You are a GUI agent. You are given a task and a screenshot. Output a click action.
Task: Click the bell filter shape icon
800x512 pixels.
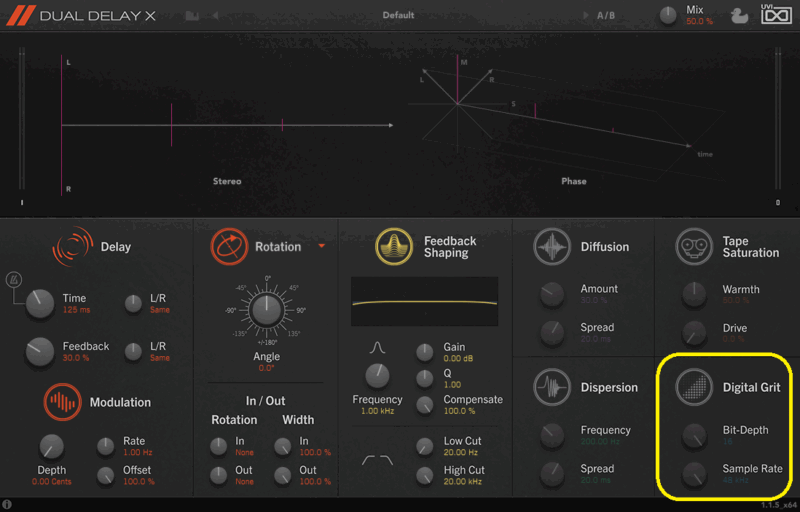378,348
